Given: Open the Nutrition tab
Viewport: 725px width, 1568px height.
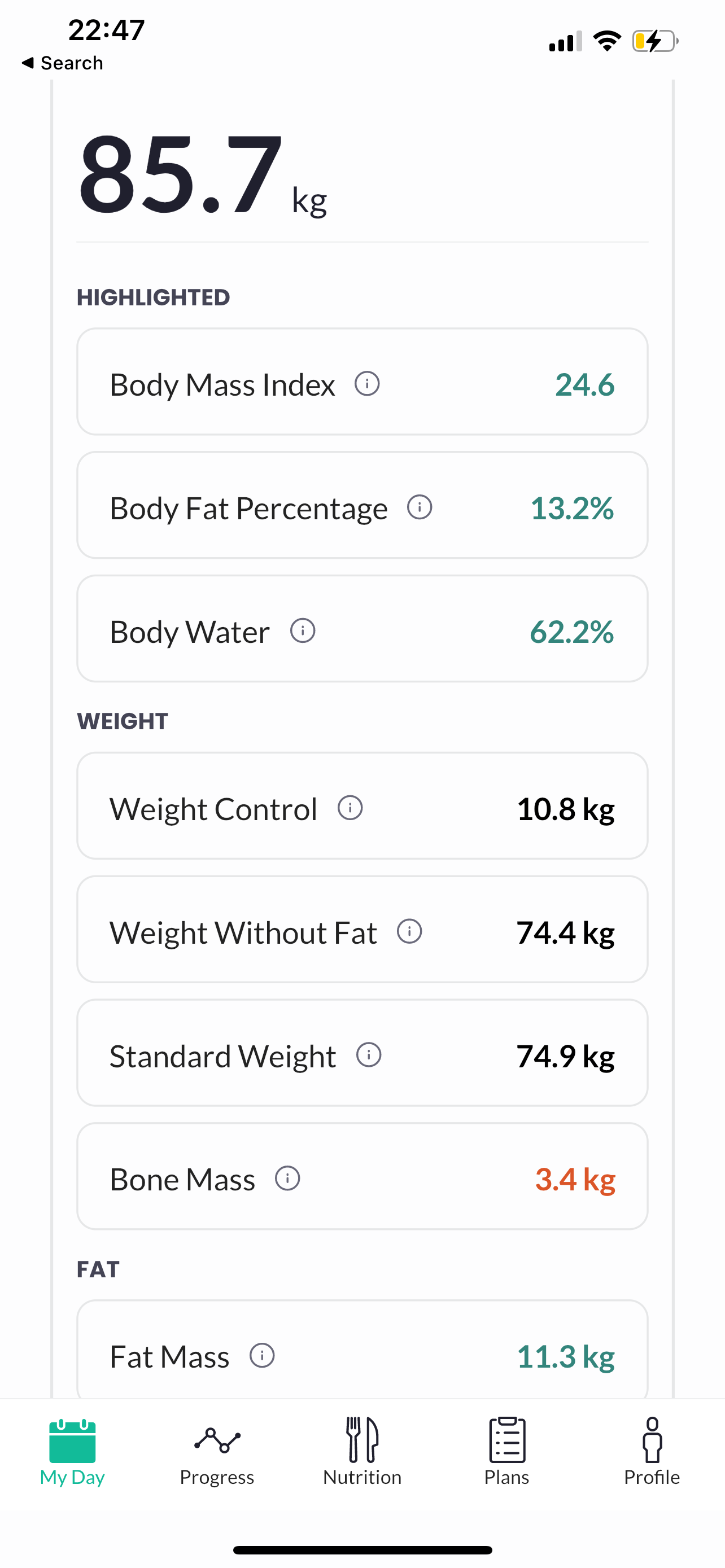Looking at the screenshot, I should [x=362, y=1451].
